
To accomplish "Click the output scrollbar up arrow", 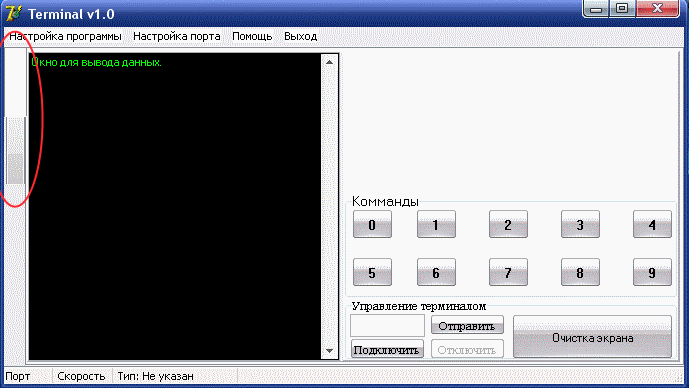I will pyautogui.click(x=330, y=62).
